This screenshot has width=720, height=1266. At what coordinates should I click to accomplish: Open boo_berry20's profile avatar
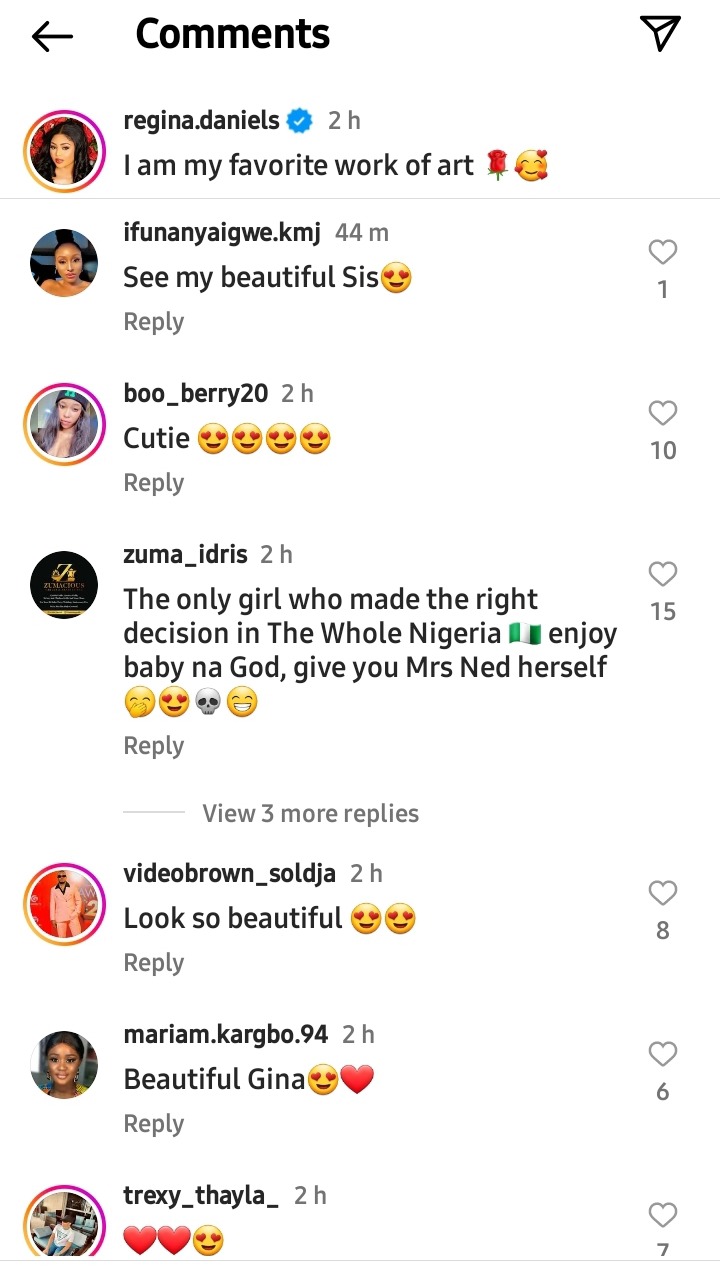[64, 424]
